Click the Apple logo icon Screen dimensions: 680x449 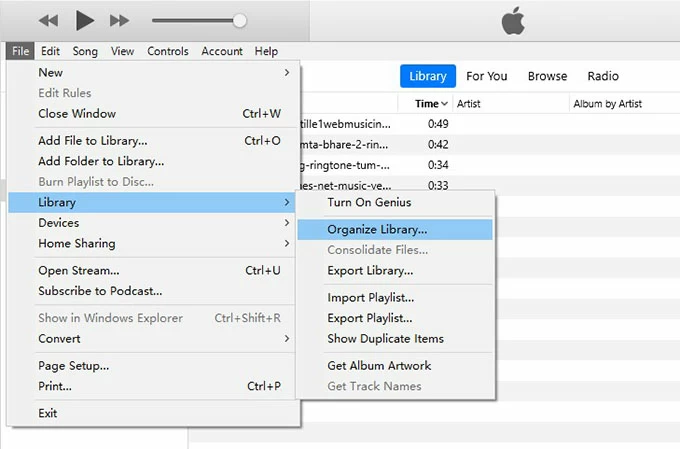(x=511, y=21)
